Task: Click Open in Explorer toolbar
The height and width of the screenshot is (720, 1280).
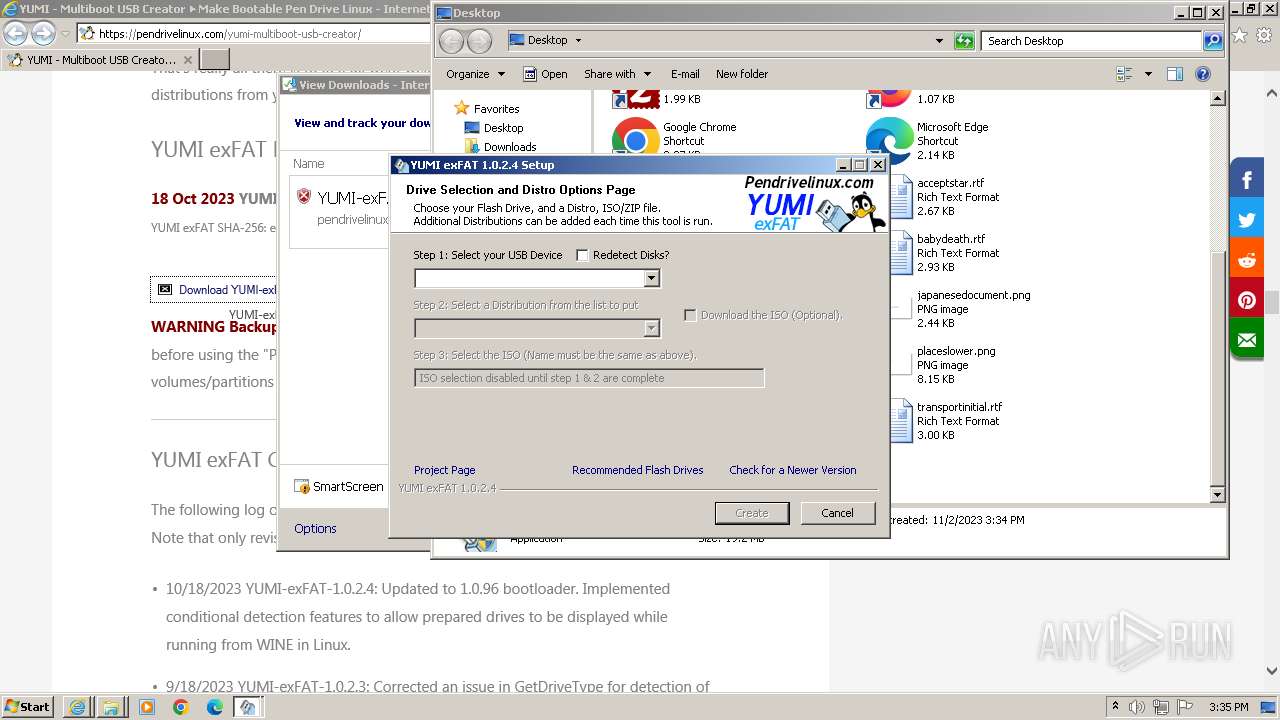Action: 545,74
